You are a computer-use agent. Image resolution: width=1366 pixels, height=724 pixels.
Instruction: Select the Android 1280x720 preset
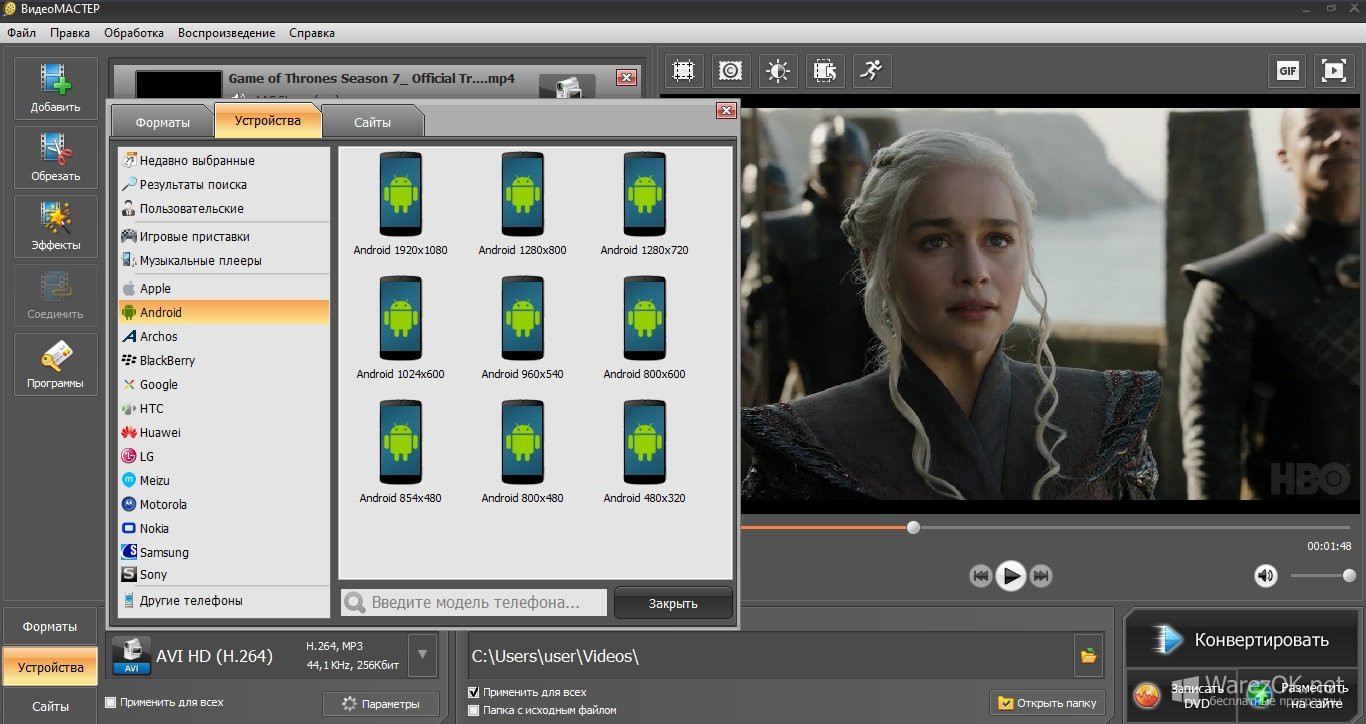point(644,203)
